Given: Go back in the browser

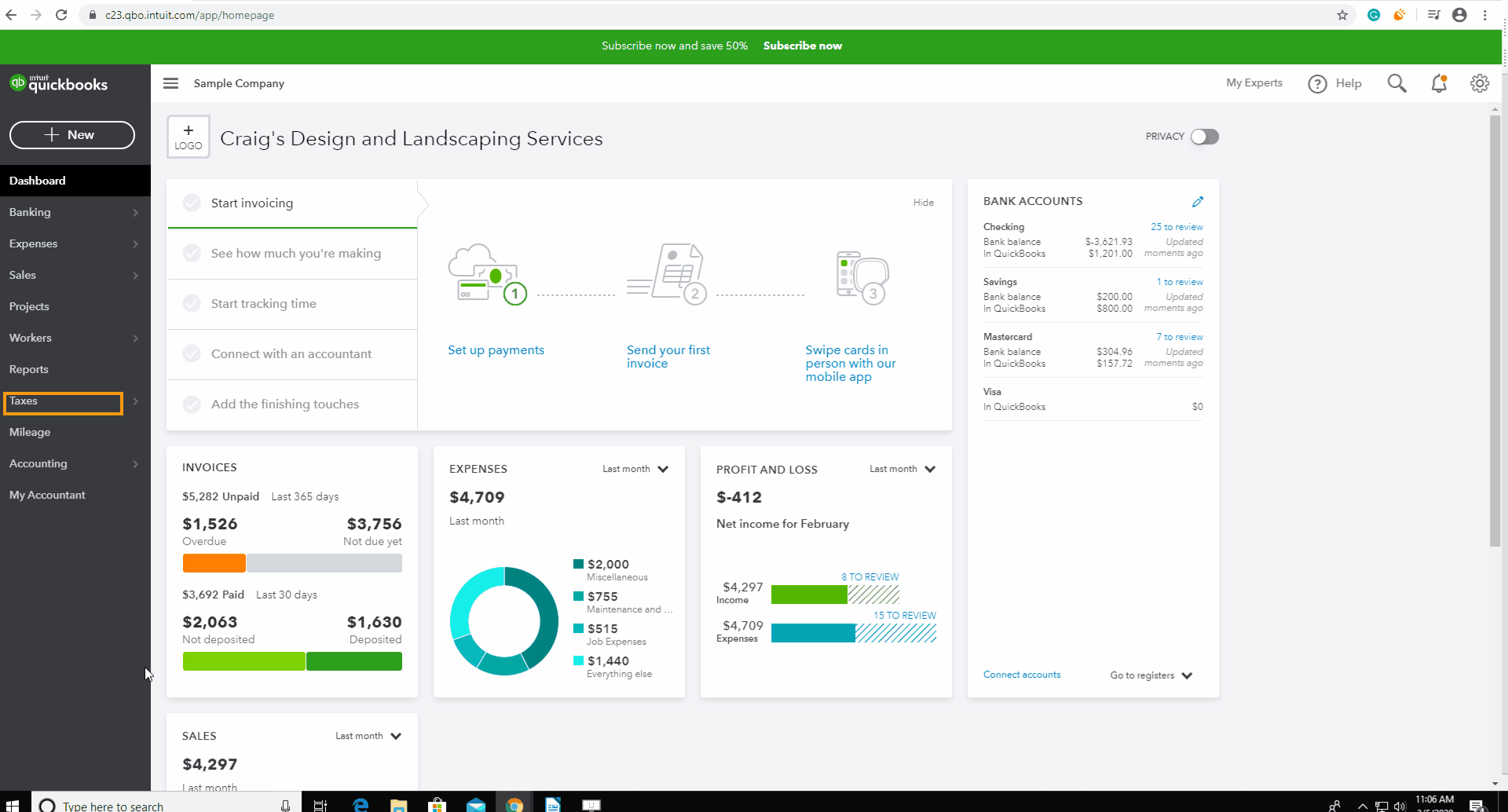Looking at the screenshot, I should pyautogui.click(x=11, y=15).
